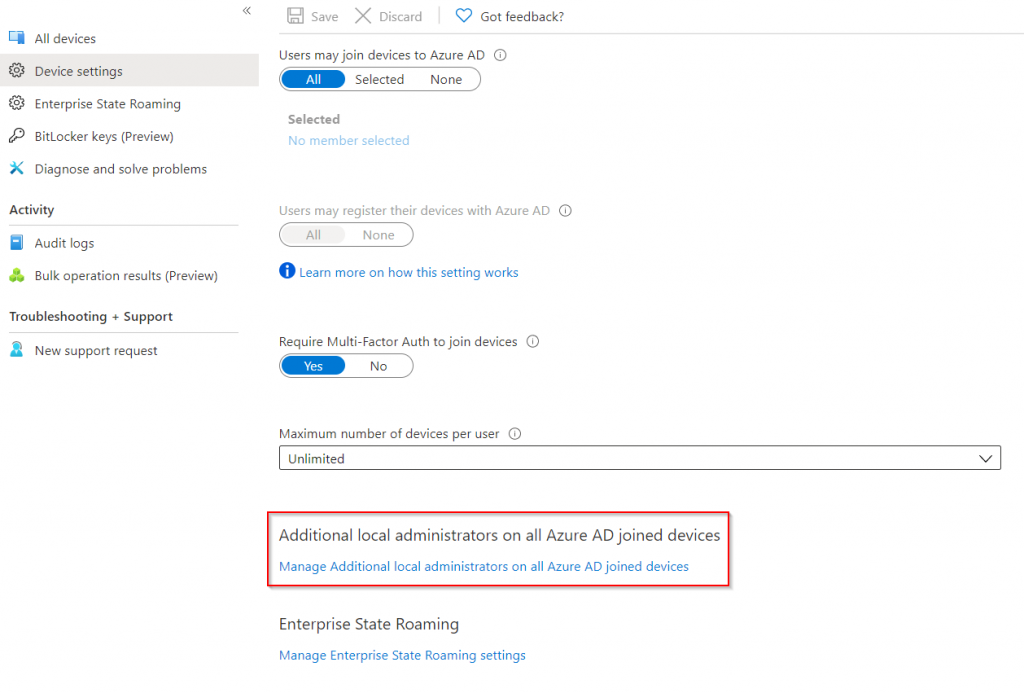Screen dimensions: 1024x693
Task: Click the Activity section heading
Action: pos(31,210)
